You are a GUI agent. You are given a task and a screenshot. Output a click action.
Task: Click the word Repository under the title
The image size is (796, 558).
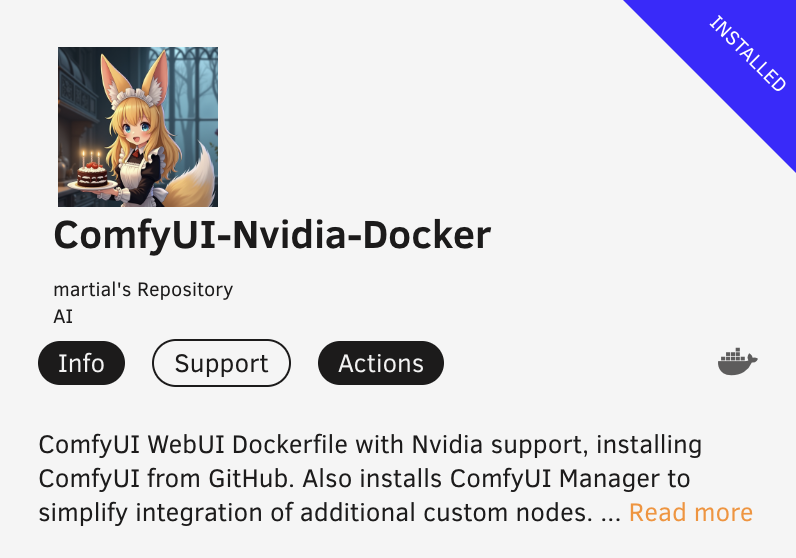[x=185, y=289]
